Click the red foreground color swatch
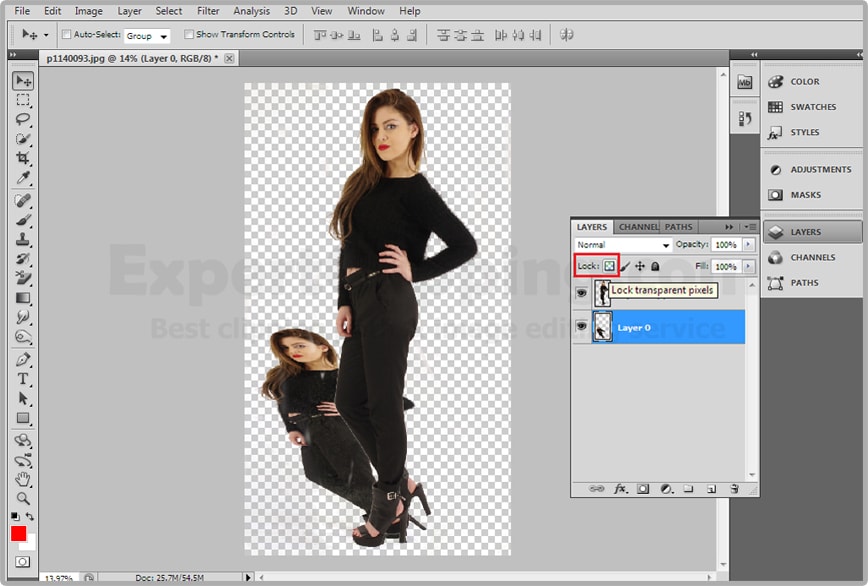The image size is (868, 586). [19, 533]
